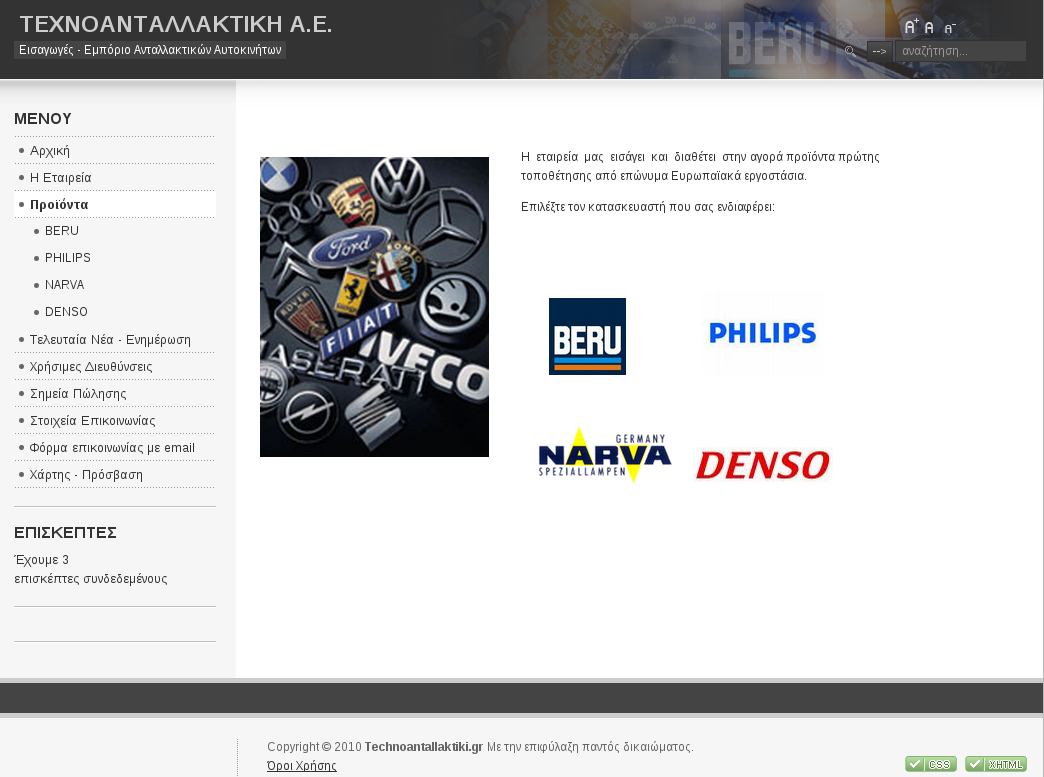Open the NARVA logo product page
Viewport: 1044px width, 777px height.
pyautogui.click(x=605, y=455)
